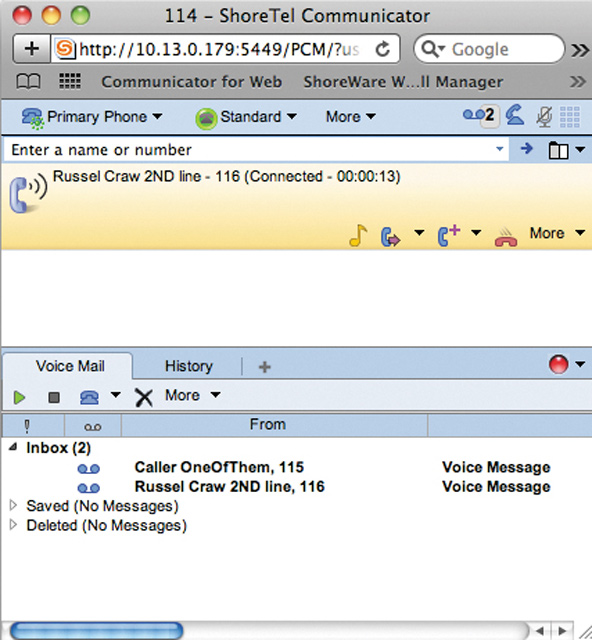Image resolution: width=592 pixels, height=640 pixels.
Task: Play the selected voicemail message
Action: click(19, 397)
